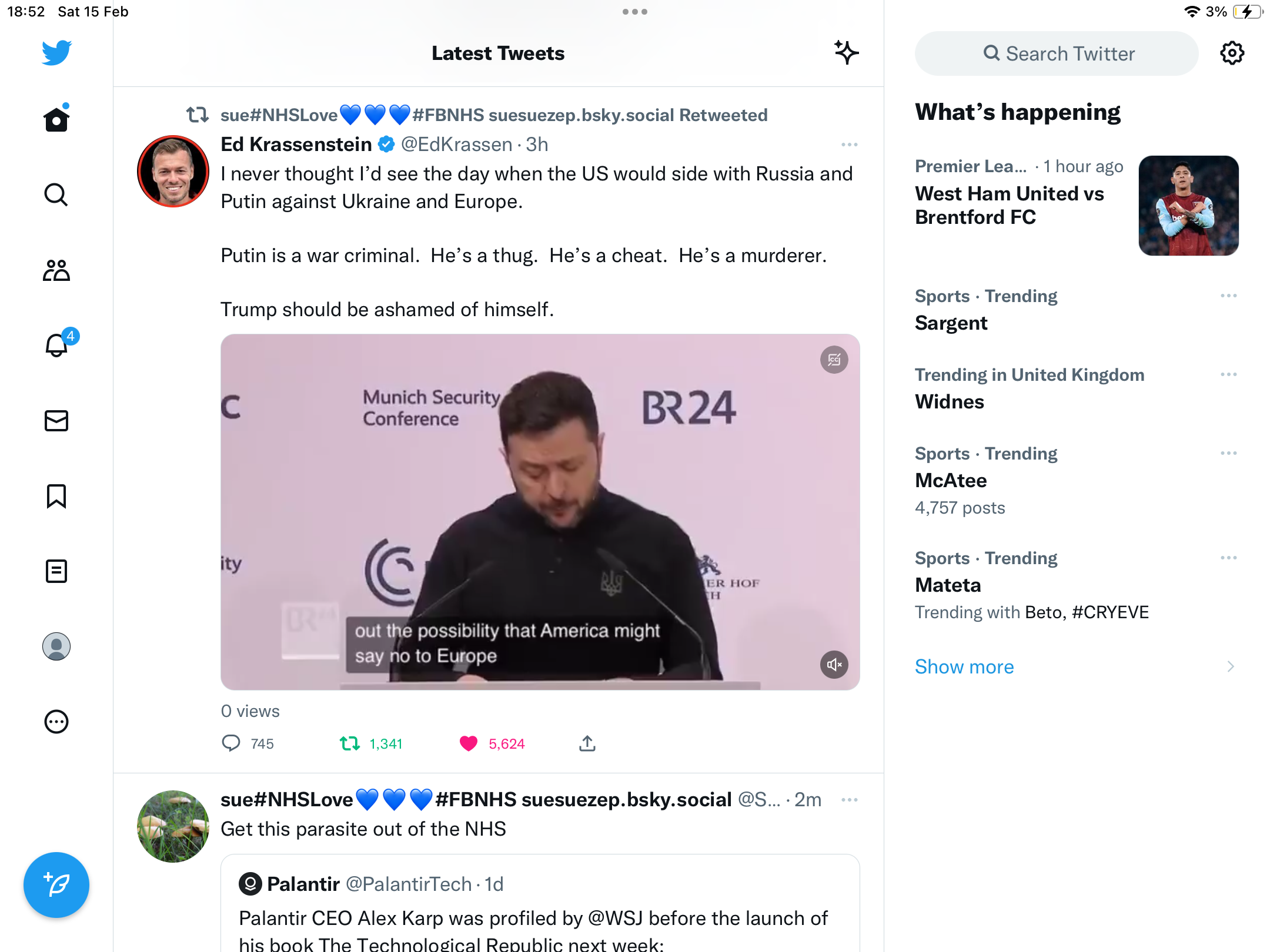Play the Munich Security Conference video

(x=540, y=512)
